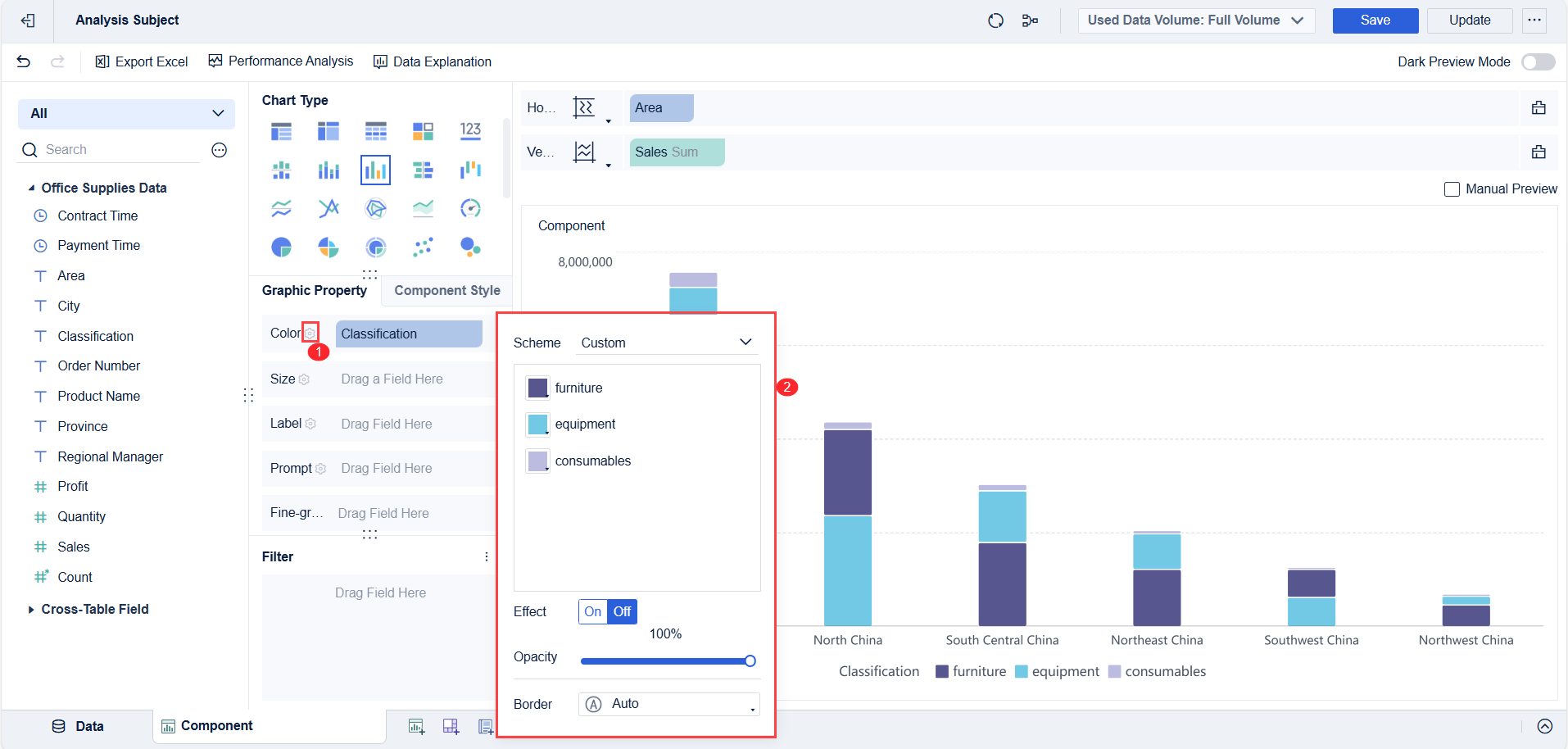Open the Scheme Custom dropdown
The width and height of the screenshot is (1568, 749).
(666, 343)
